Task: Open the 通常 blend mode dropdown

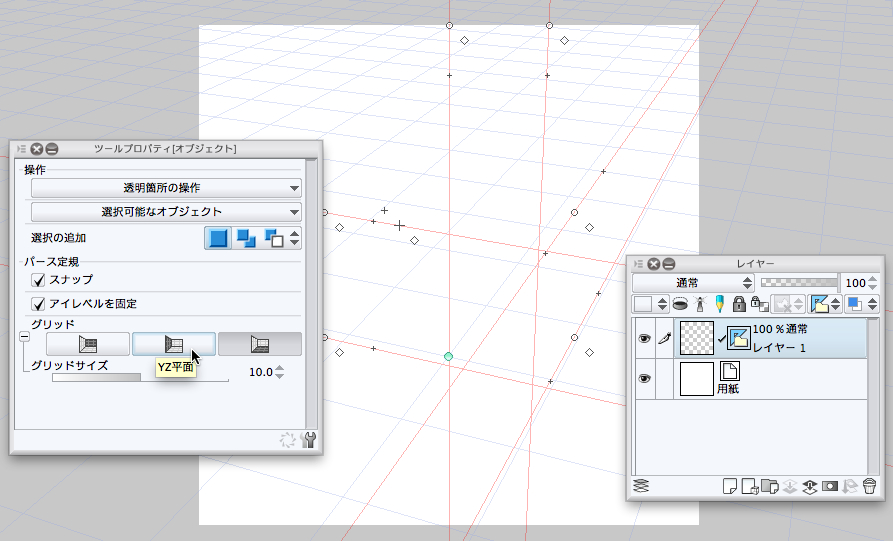Action: pos(692,283)
